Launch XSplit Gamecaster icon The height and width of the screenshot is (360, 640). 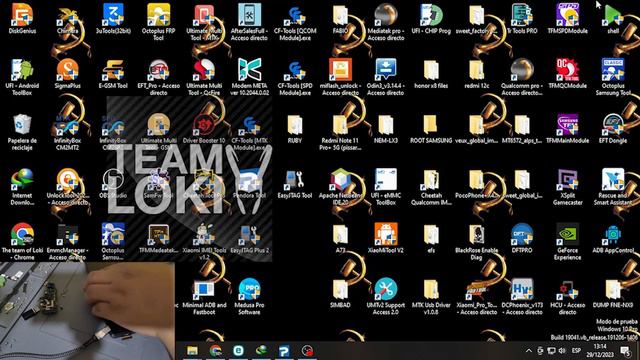[x=567, y=180]
